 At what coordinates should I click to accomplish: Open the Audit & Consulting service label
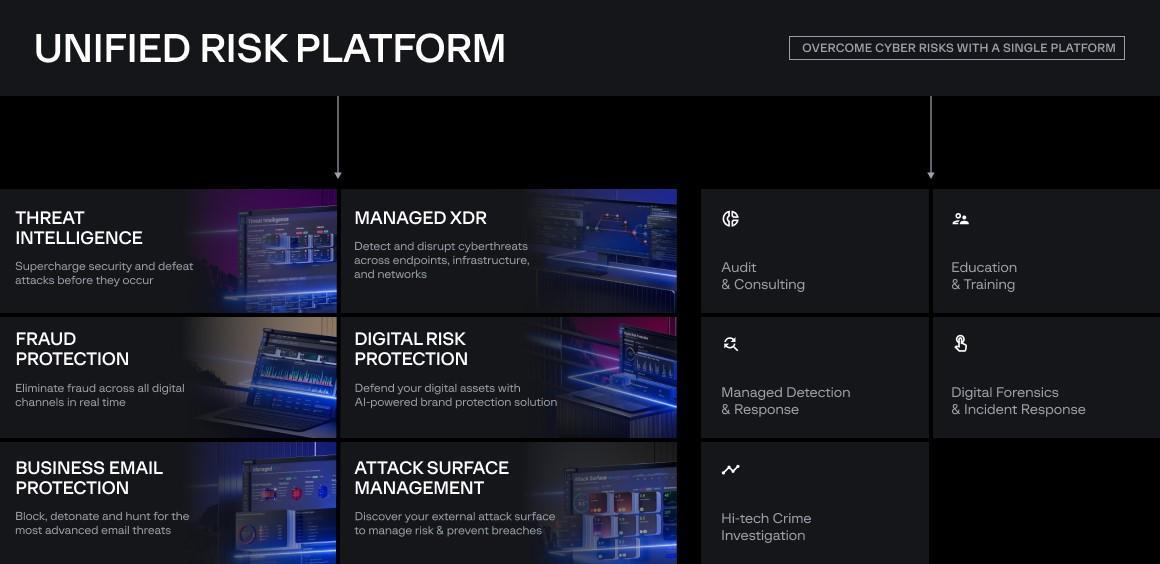coord(763,276)
